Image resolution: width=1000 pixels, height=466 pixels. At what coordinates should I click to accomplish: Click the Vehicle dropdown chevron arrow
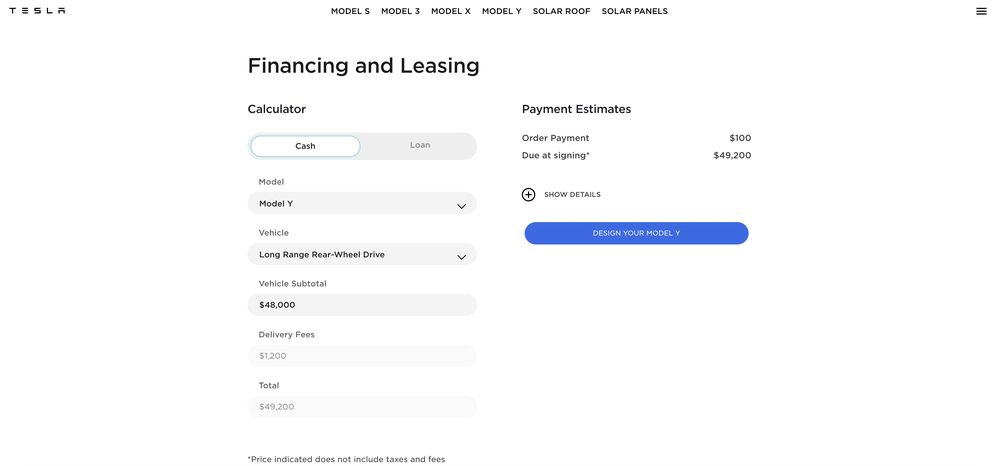(x=461, y=257)
